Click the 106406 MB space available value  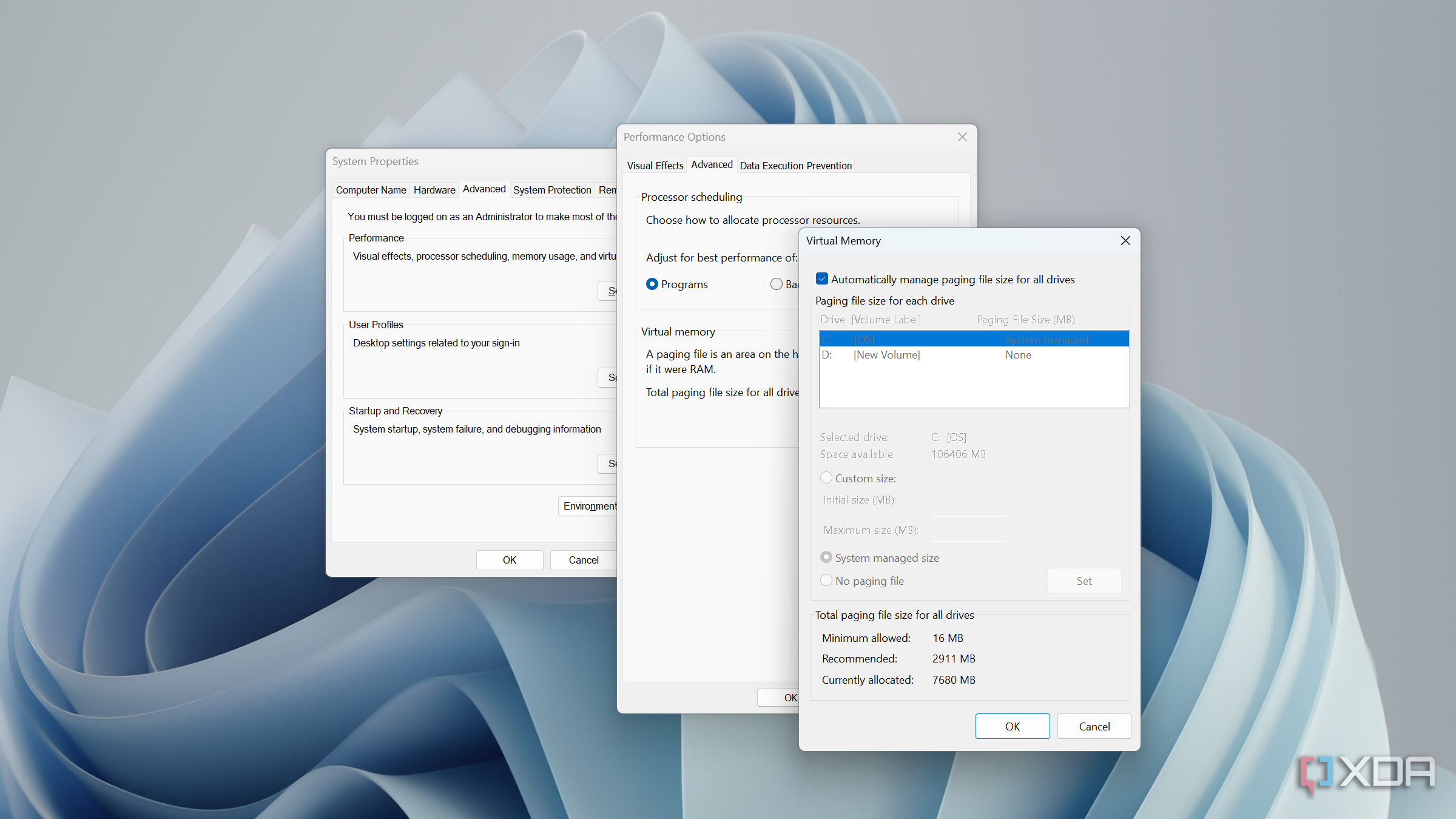959,454
